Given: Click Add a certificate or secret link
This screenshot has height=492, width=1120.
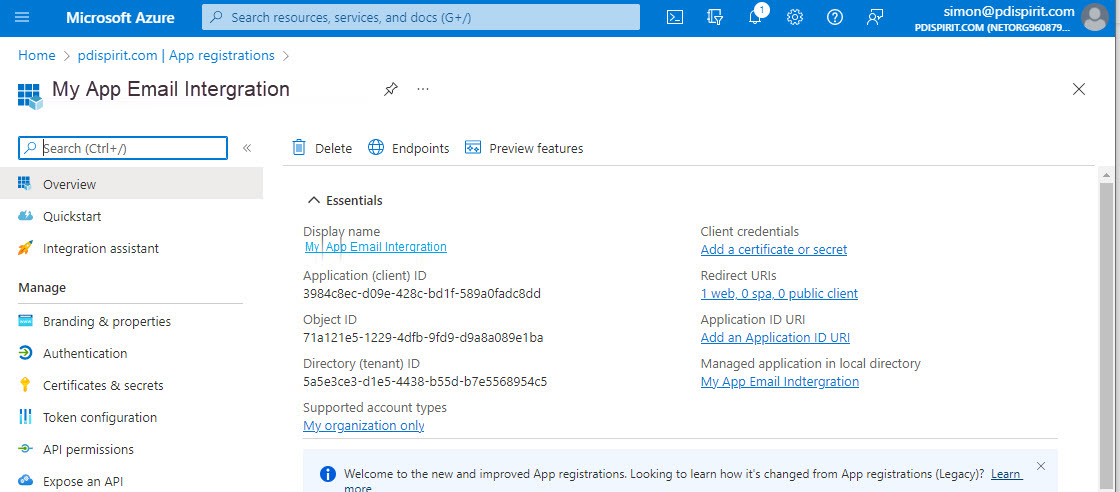Looking at the screenshot, I should pos(773,250).
